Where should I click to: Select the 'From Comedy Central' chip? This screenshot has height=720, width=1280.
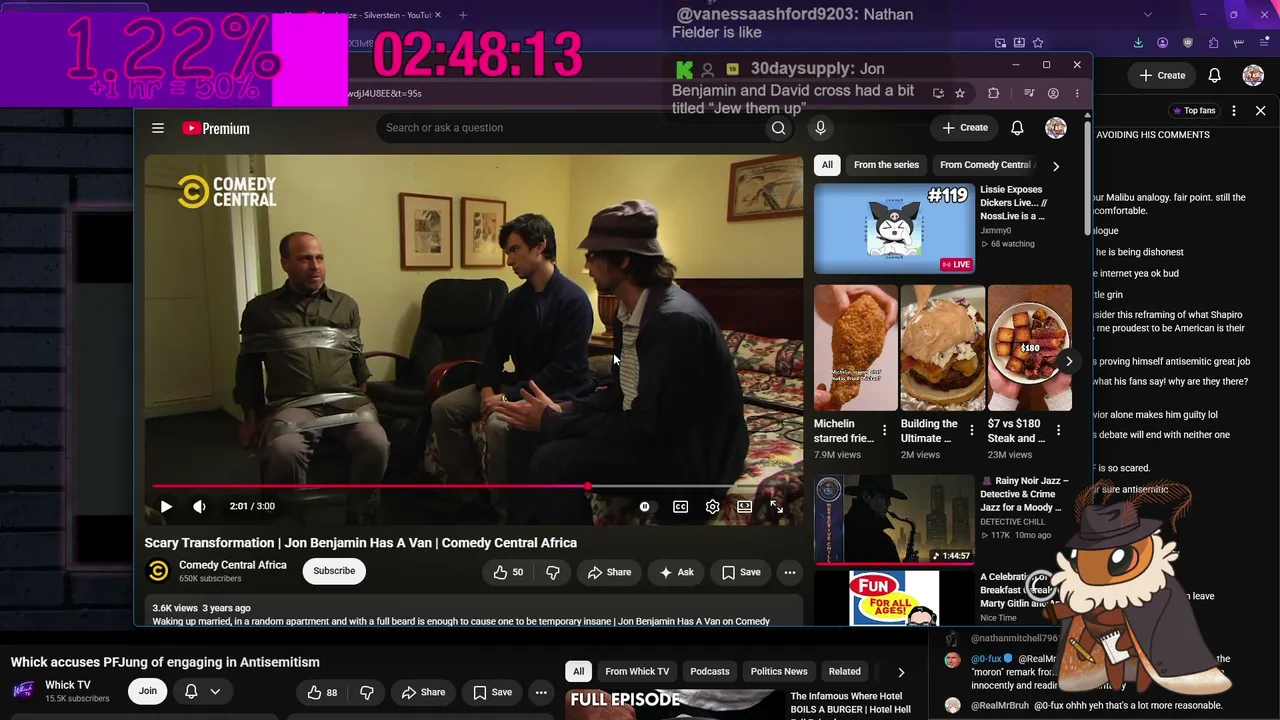tap(986, 165)
